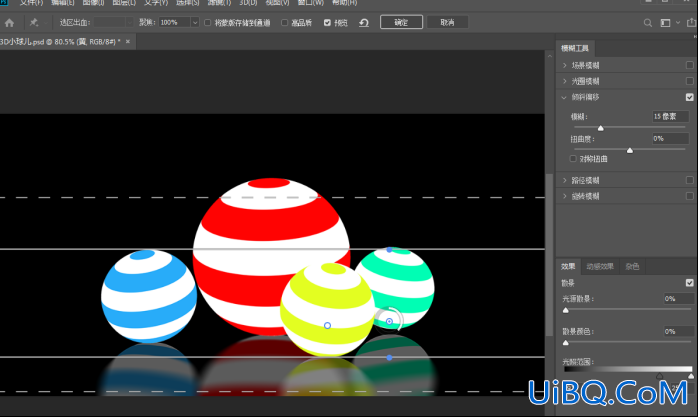Click the 光照范围 gradient bar

point(628,369)
